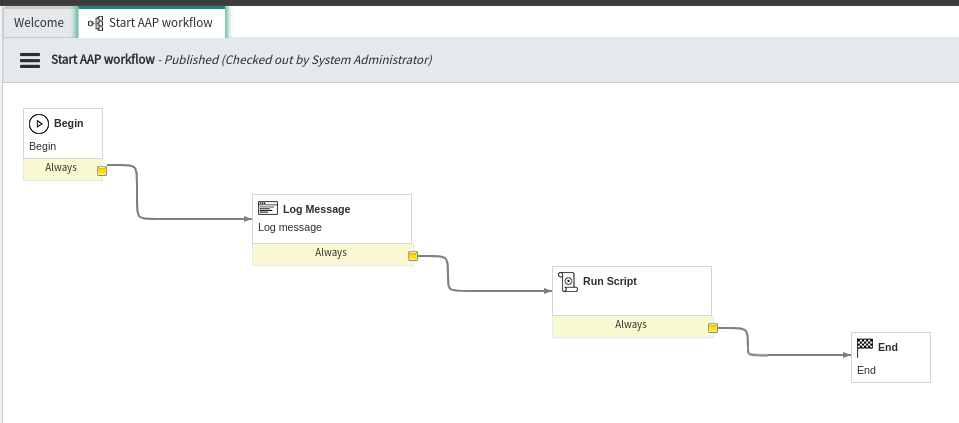
Task: Select the Run Script activity title
Action: [x=610, y=281]
